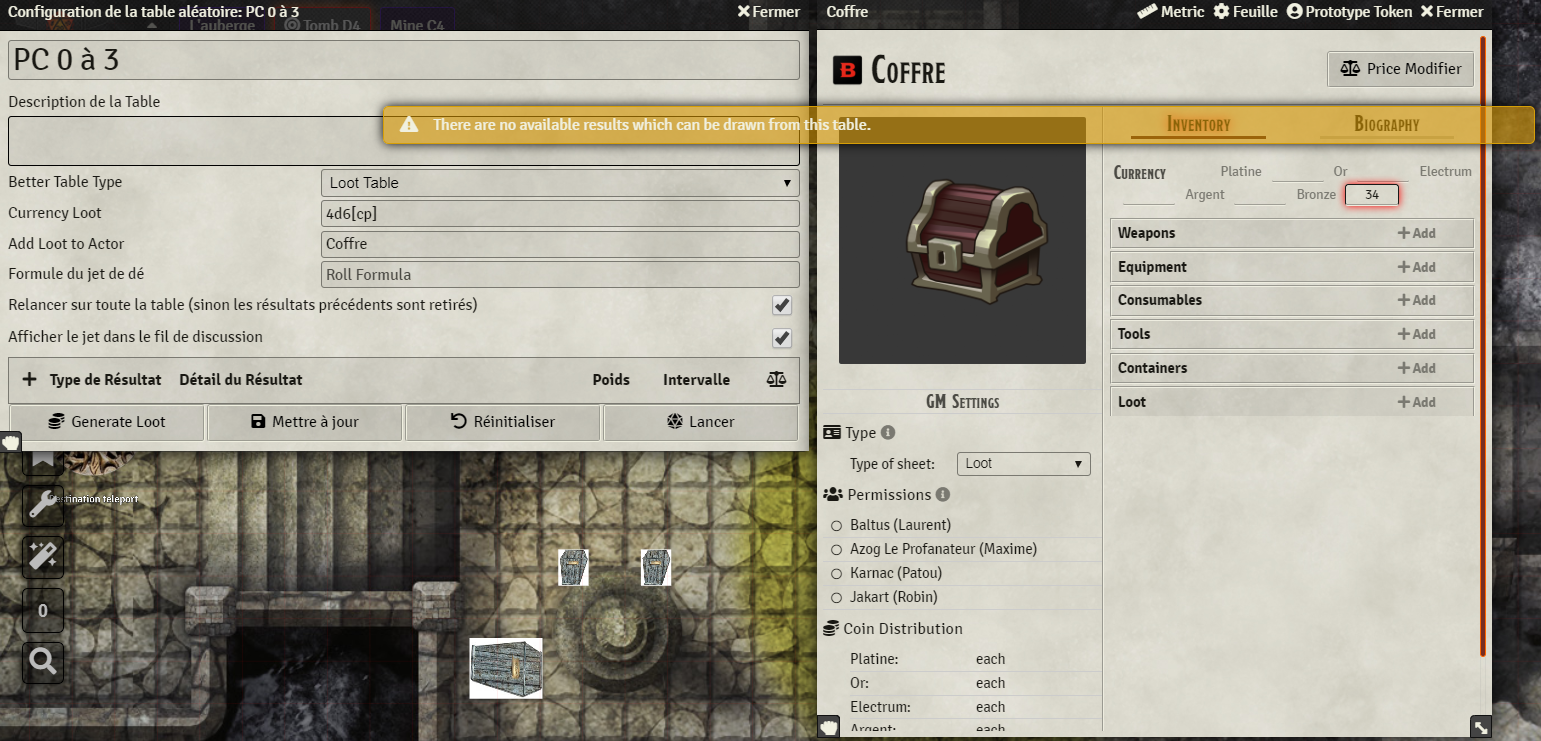Select the Karnac (Patou) permission radio button
The image size is (1541, 741).
point(837,573)
